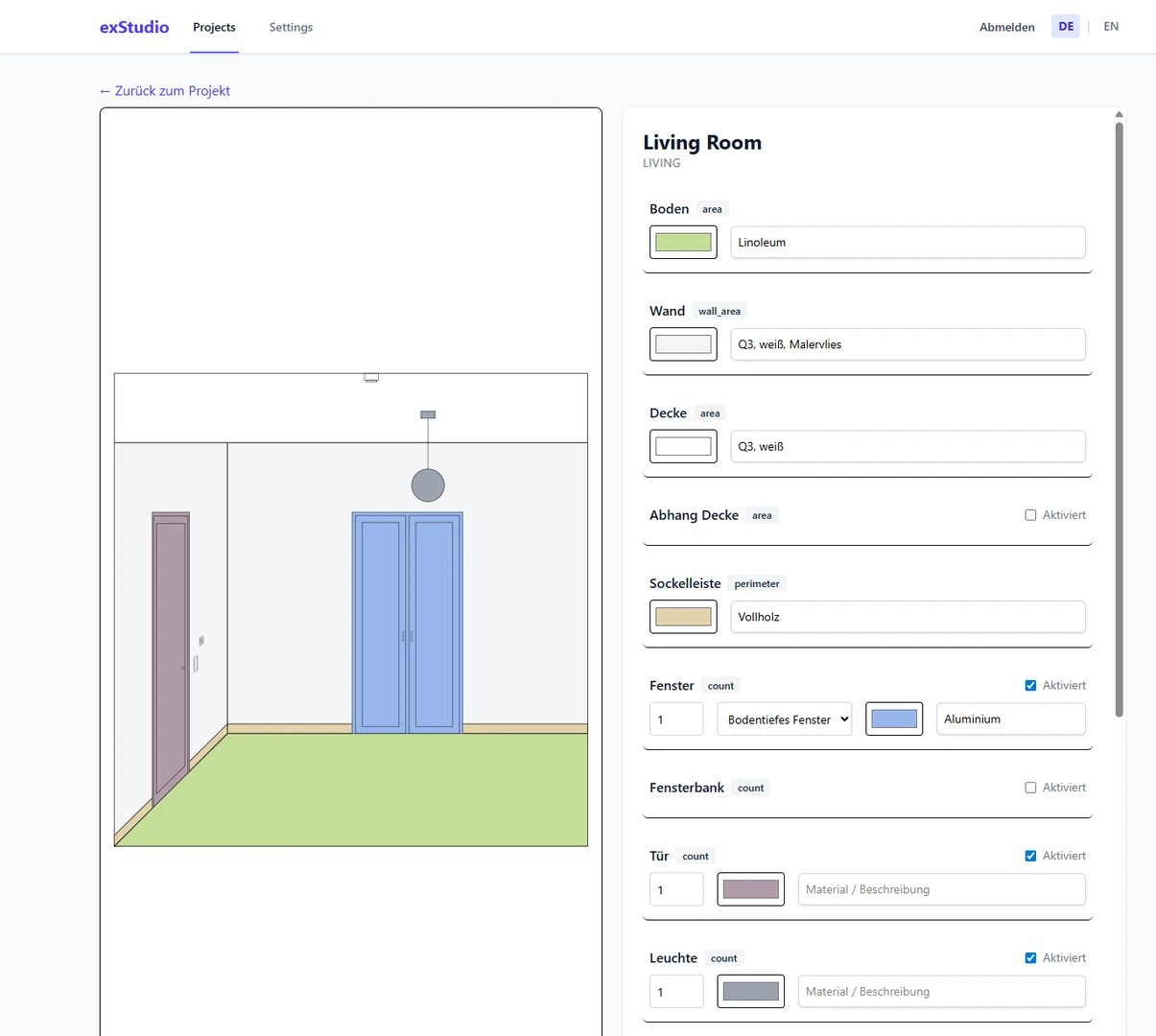Enable the Fensterbank Aktiviert checkbox
Viewport: 1156px width, 1036px height.
pyautogui.click(x=1030, y=788)
